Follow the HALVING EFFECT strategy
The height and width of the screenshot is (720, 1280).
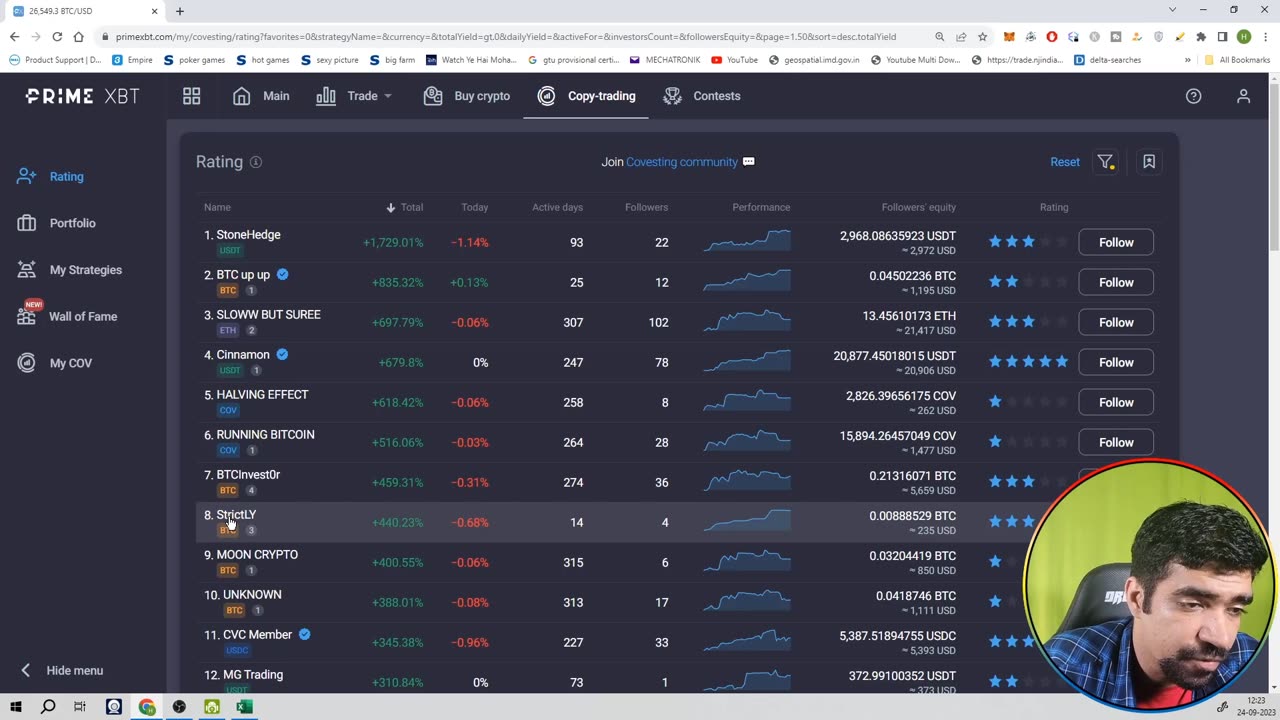coord(1116,402)
